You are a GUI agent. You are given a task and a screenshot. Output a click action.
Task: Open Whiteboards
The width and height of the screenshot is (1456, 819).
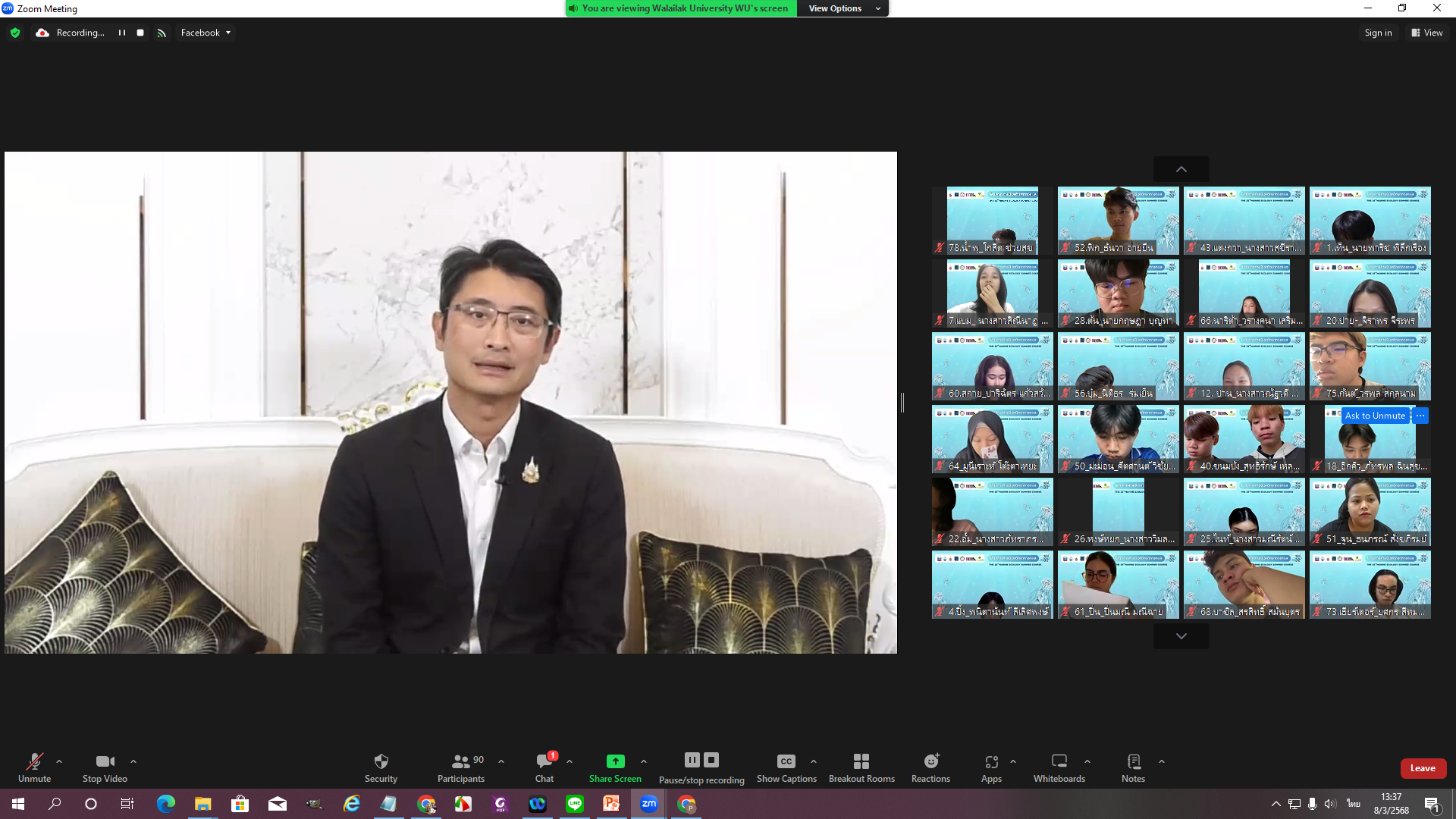1059,767
